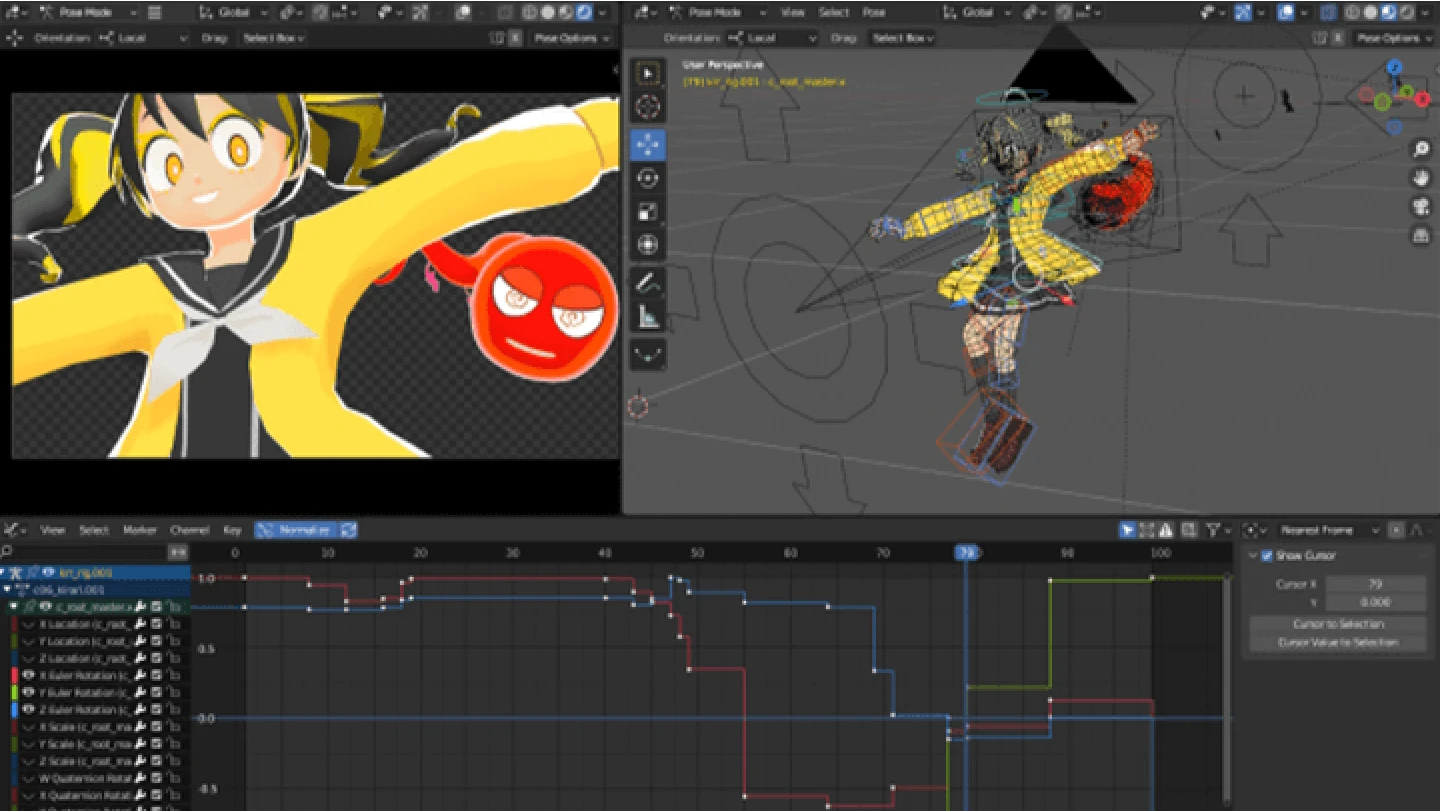Image resolution: width=1440 pixels, height=811 pixels.
Task: Click the wrench icon on Z Scale channel
Action: click(x=141, y=761)
